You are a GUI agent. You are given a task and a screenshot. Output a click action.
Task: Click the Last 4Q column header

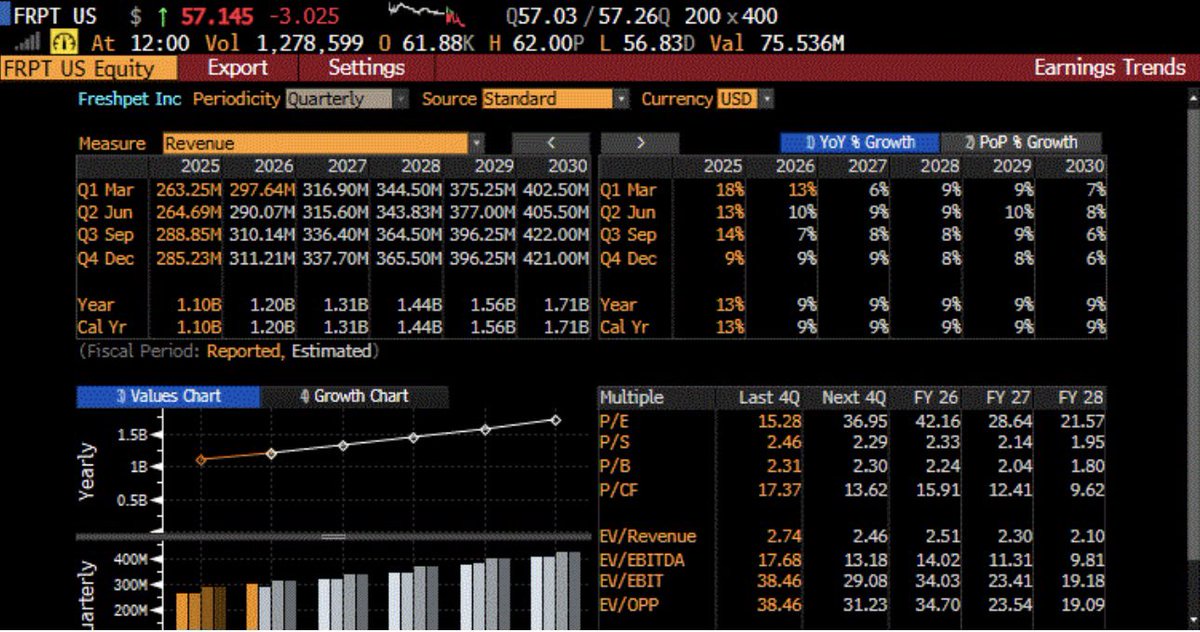pyautogui.click(x=768, y=397)
